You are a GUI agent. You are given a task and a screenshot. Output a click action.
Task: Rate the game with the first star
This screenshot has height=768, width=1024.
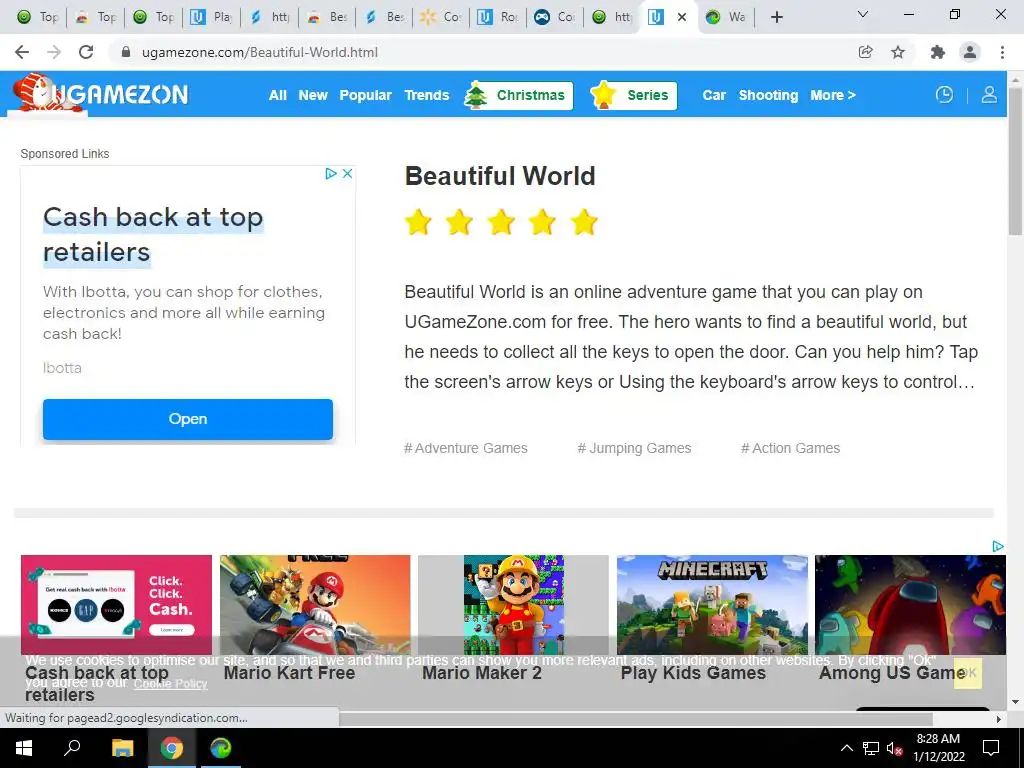[x=418, y=222]
